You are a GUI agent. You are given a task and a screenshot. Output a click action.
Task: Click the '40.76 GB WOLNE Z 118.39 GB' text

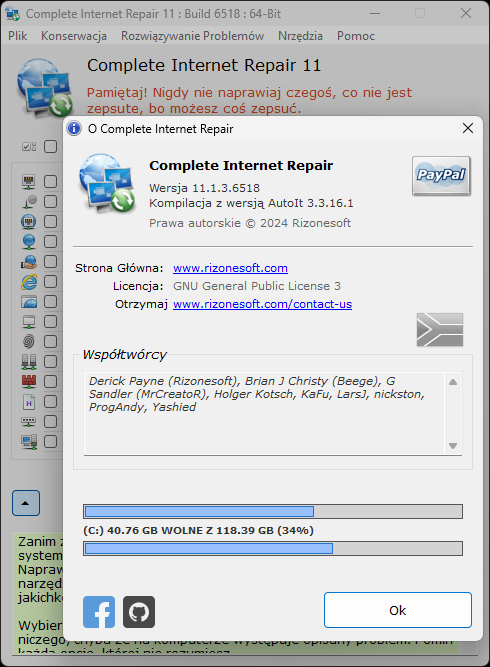coord(191,530)
